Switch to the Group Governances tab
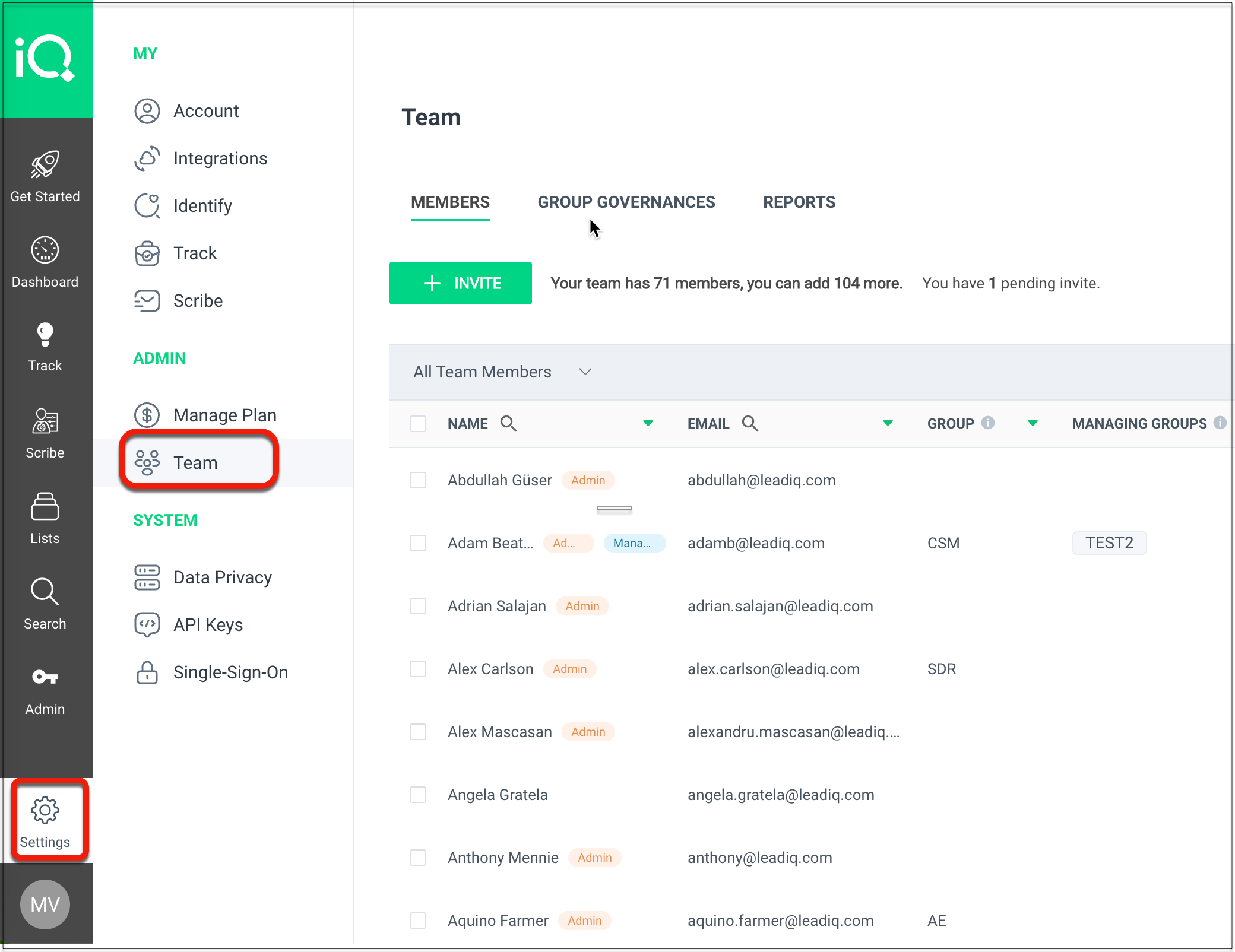This screenshot has width=1235, height=952. (x=626, y=202)
